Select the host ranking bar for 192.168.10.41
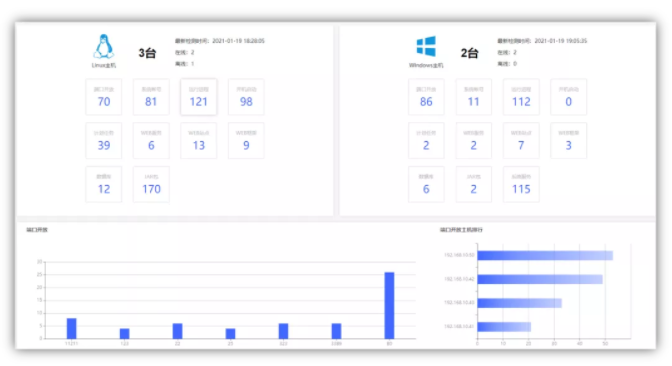 (x=504, y=327)
